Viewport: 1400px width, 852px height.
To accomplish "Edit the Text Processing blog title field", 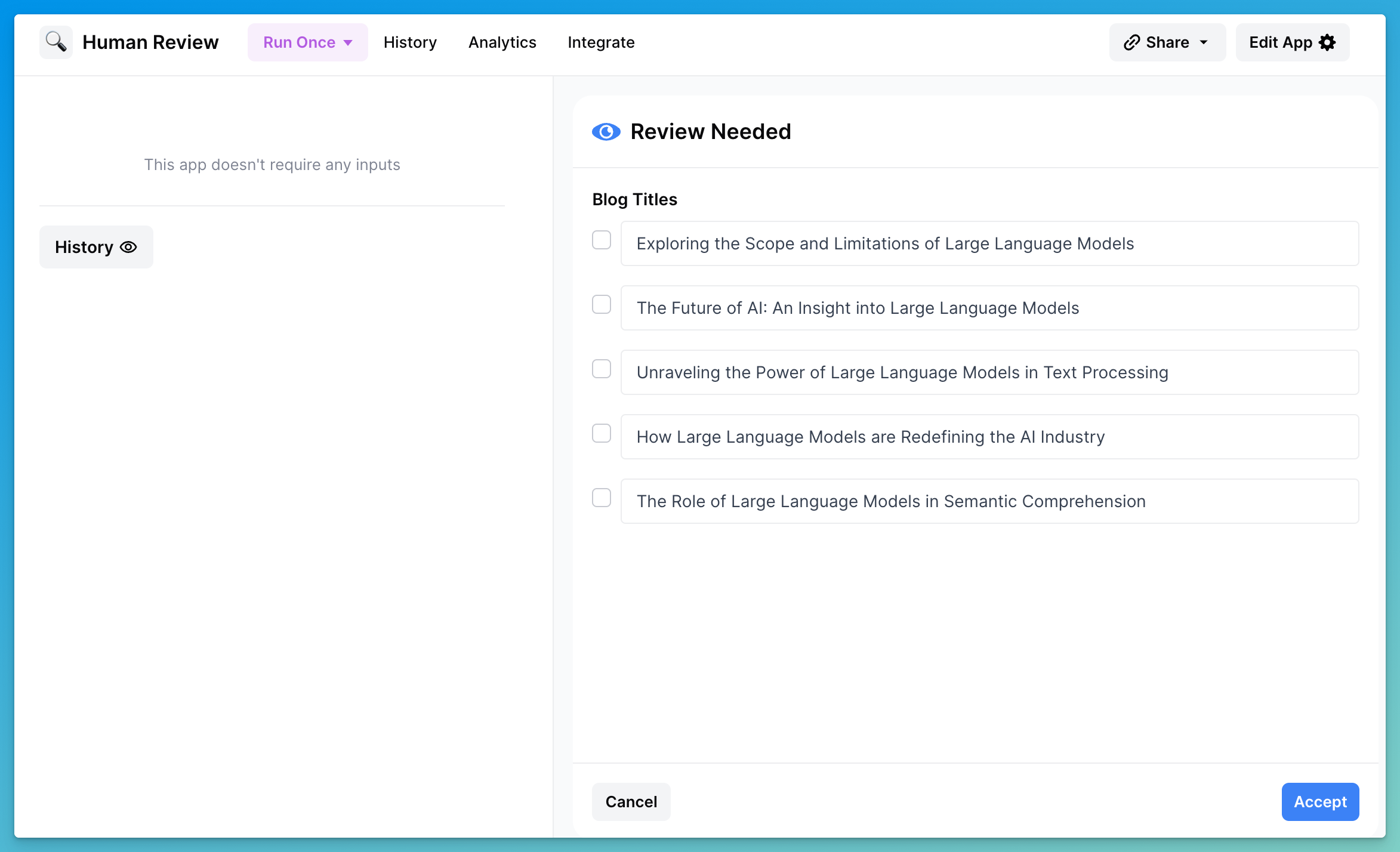I will click(x=989, y=372).
